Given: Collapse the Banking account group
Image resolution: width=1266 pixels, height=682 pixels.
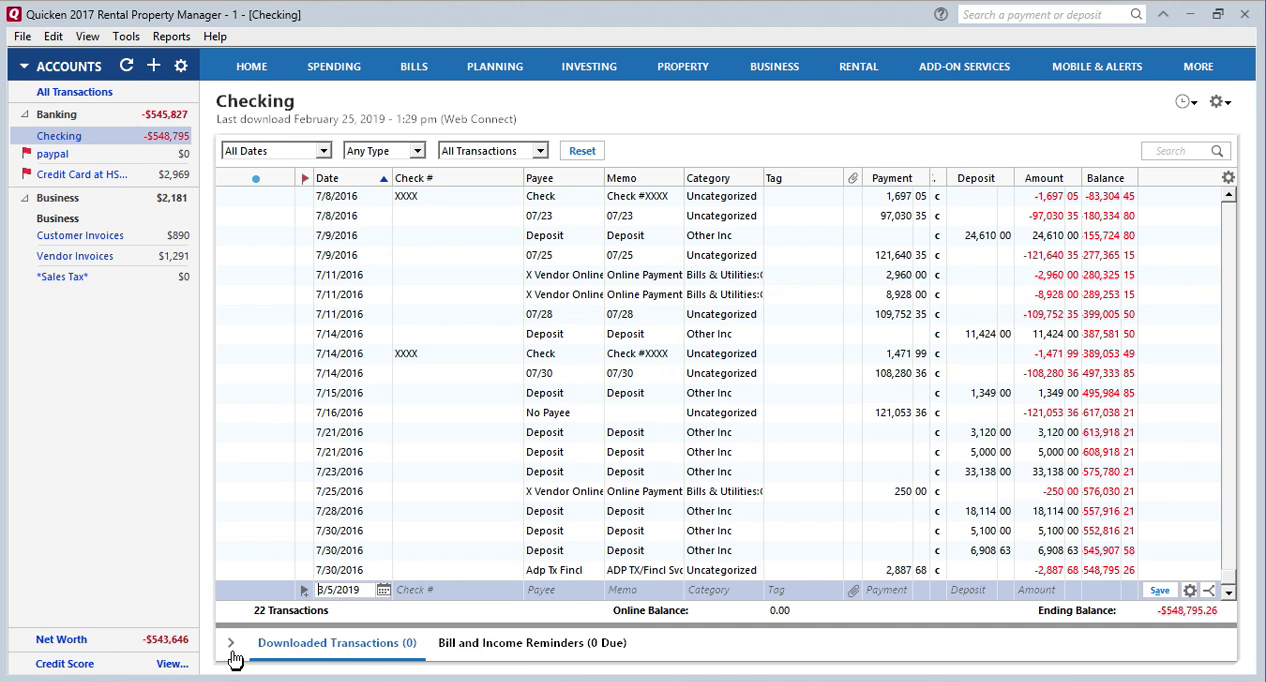Looking at the screenshot, I should point(26,114).
